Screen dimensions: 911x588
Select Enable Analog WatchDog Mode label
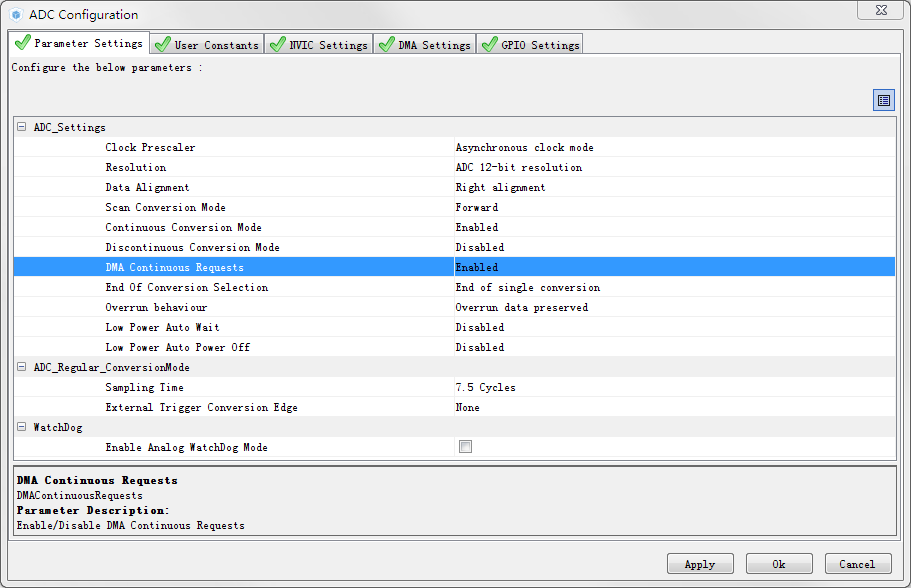click(x=186, y=447)
